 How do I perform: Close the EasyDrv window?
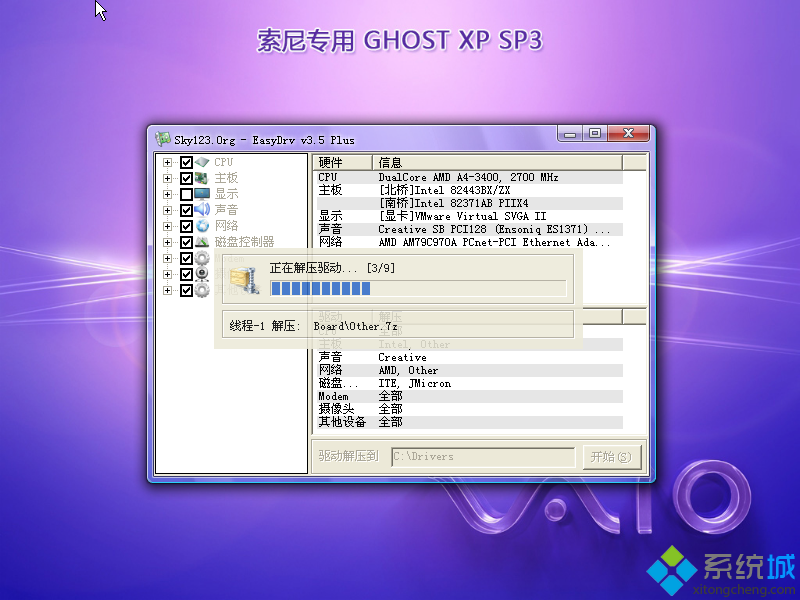coord(629,134)
